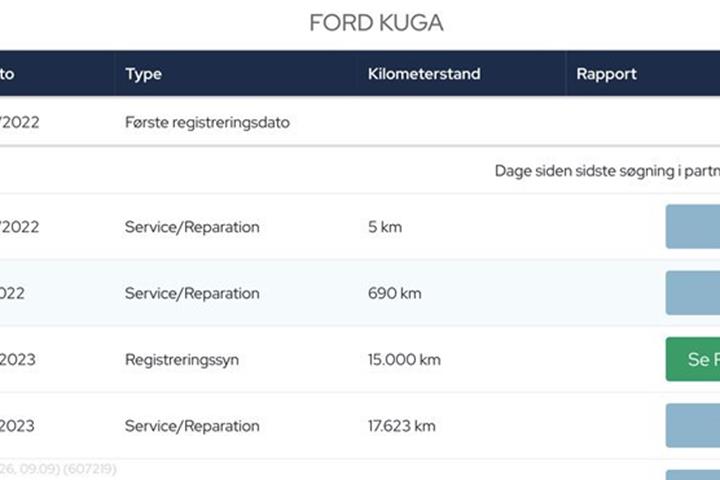Click the blue button in the 690 km row
Image resolution: width=720 pixels, height=480 pixels.
click(693, 293)
